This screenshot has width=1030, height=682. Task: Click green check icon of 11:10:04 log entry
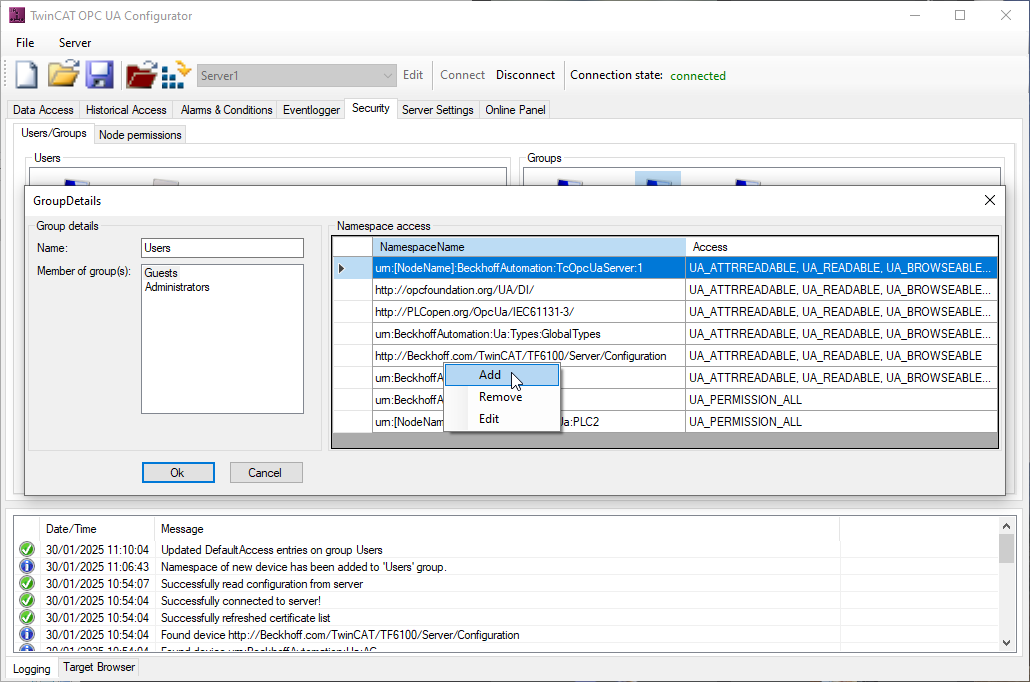27,549
